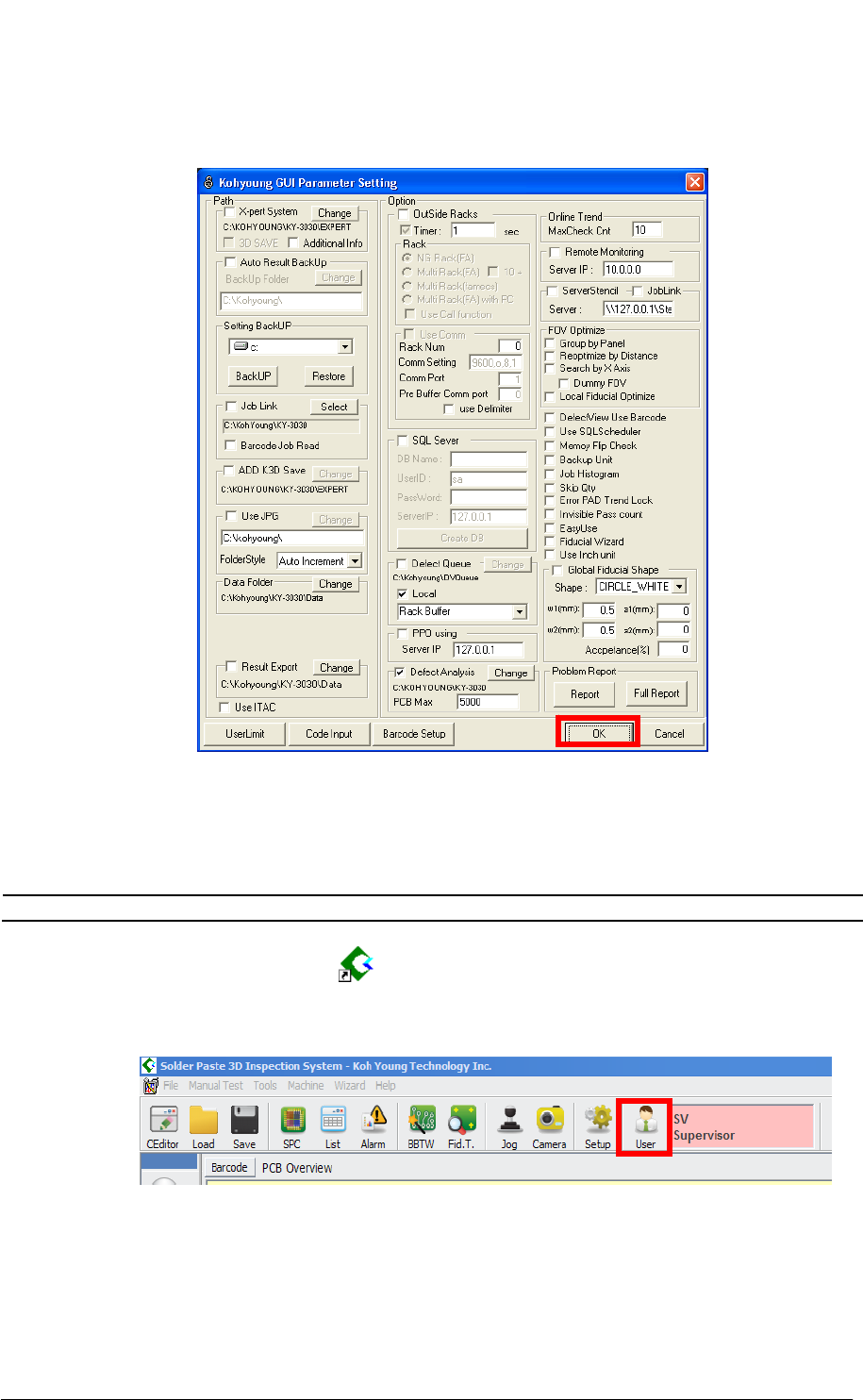This screenshot has width=863, height=1400.
Task: Enable the OutSide Racks checkbox
Action: [x=404, y=214]
